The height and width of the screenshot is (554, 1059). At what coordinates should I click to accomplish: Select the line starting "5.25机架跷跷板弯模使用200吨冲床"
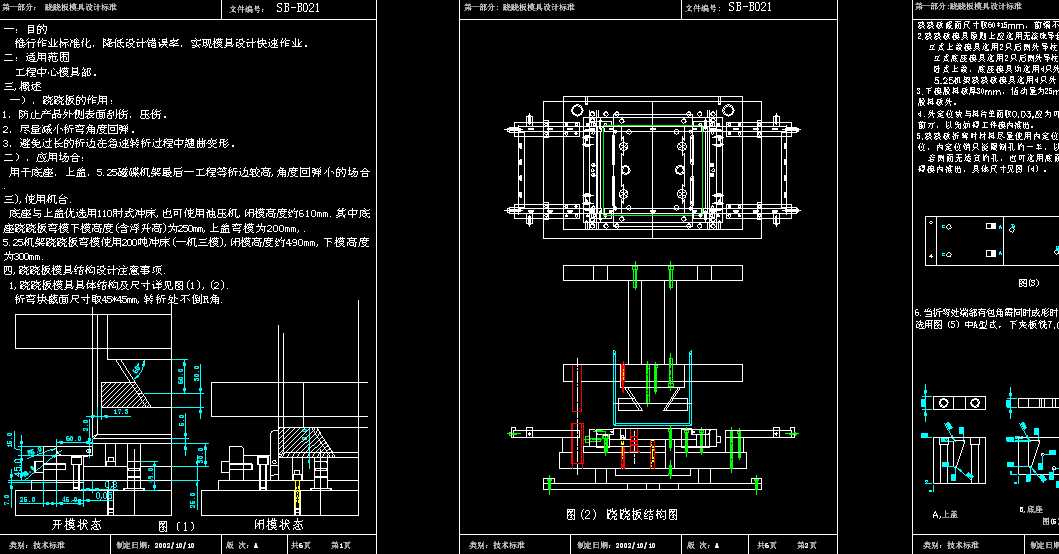(186, 242)
